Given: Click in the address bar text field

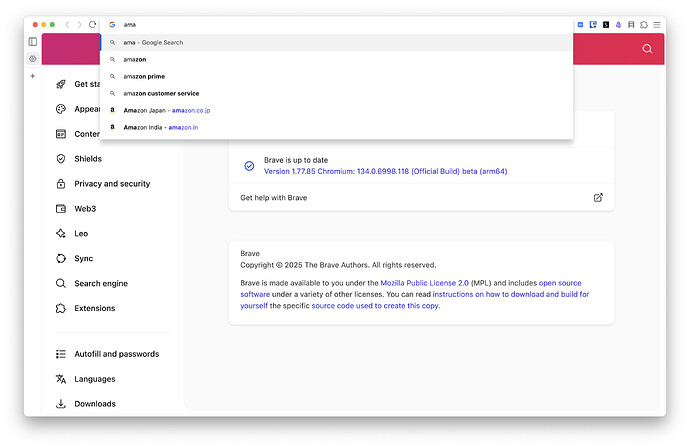Looking at the screenshot, I should point(300,24).
